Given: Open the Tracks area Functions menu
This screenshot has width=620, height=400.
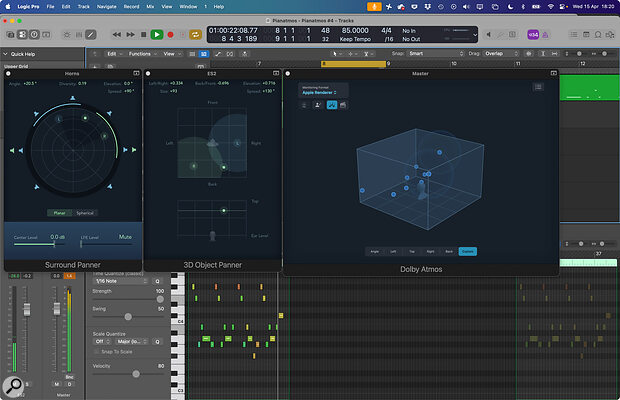Looking at the screenshot, I should [143, 54].
